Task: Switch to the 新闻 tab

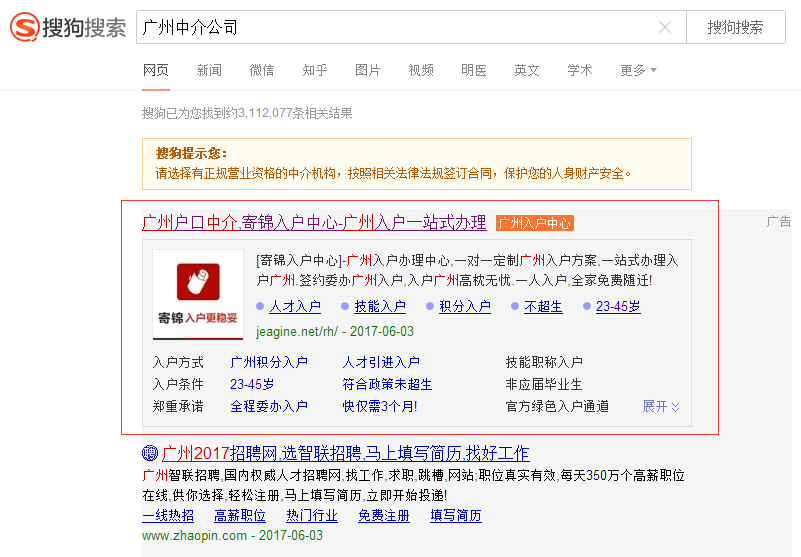Action: (x=209, y=70)
